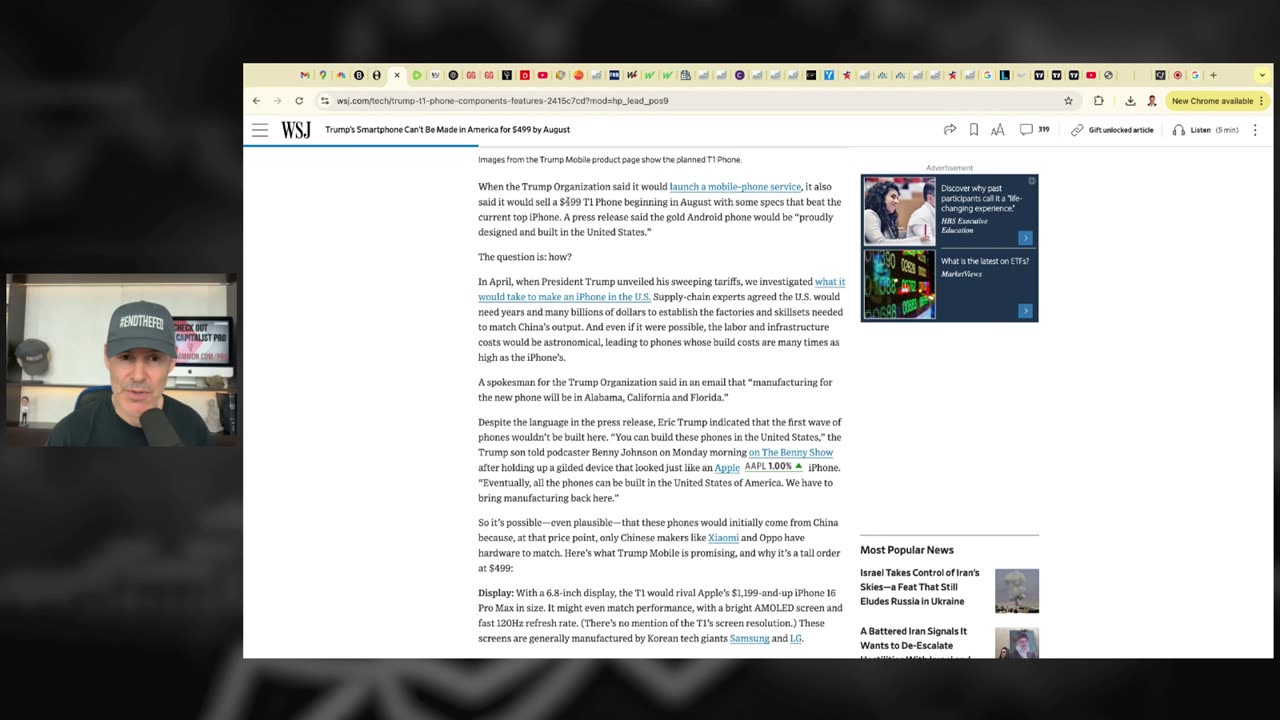The width and height of the screenshot is (1280, 720).
Task: Go back with the browser back arrow
Action: point(256,101)
